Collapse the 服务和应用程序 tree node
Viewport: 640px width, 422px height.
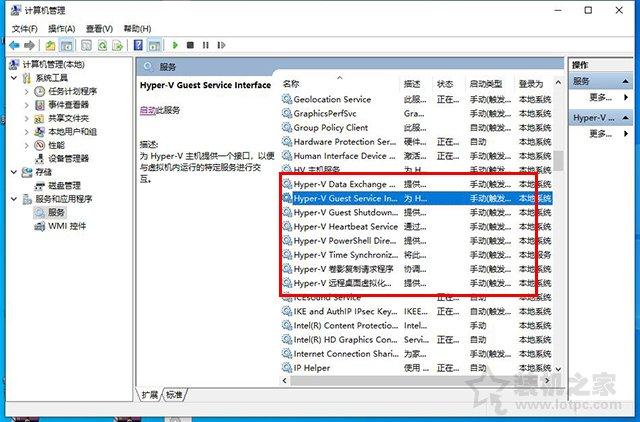coord(13,199)
